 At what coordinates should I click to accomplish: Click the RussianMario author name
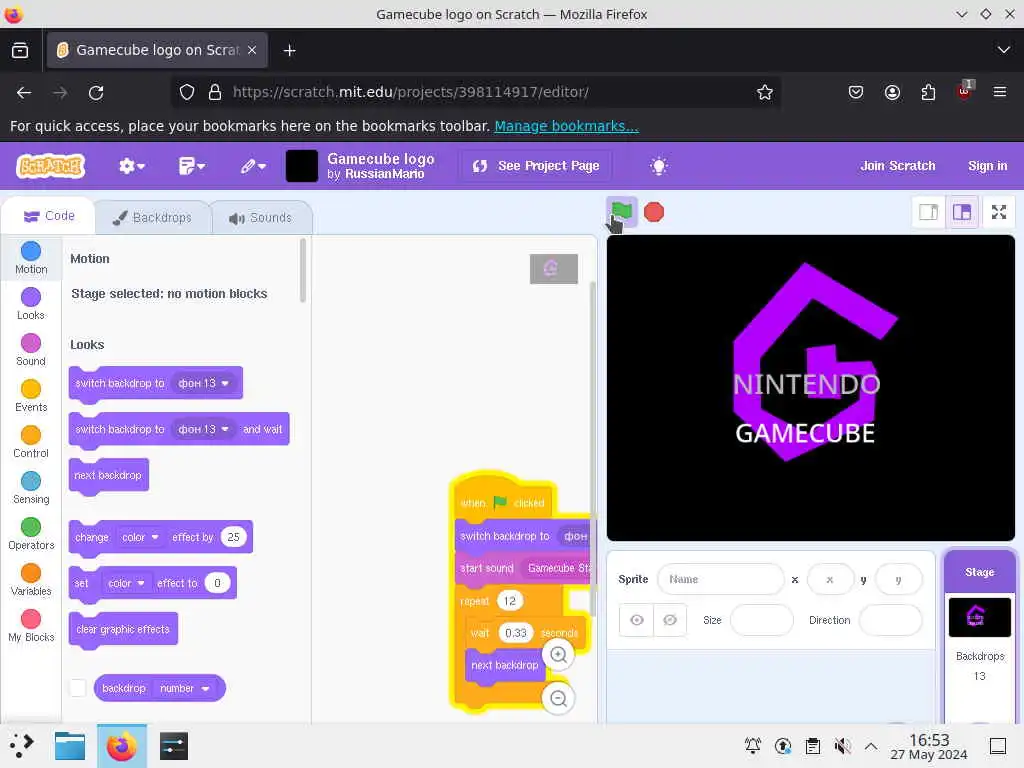(385, 174)
